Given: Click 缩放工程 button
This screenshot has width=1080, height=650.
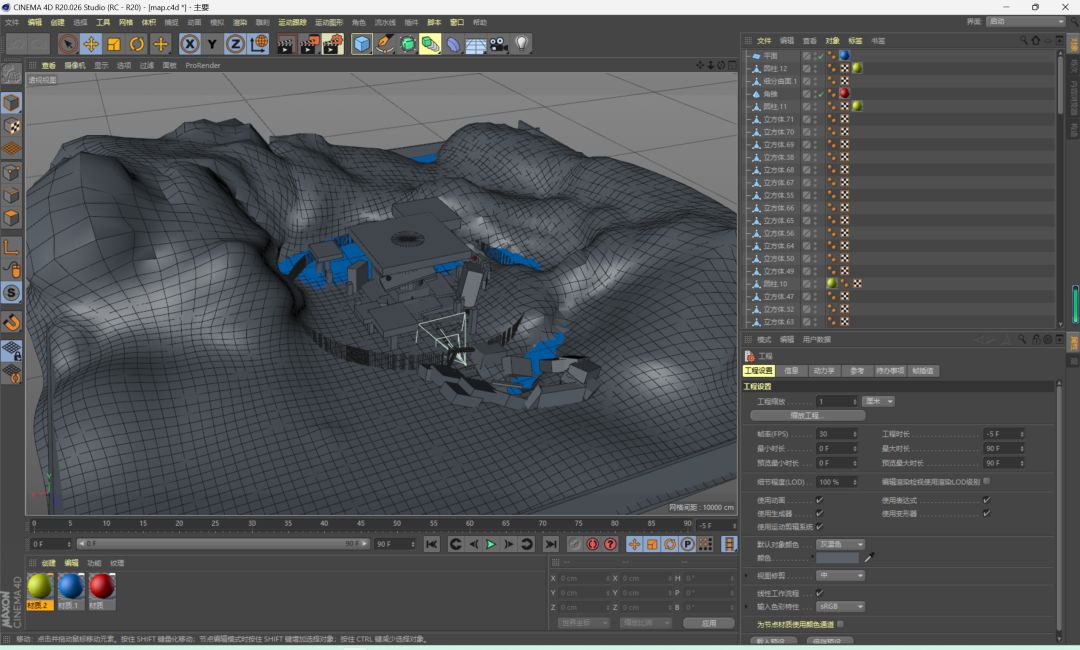Looking at the screenshot, I should pyautogui.click(x=807, y=415).
